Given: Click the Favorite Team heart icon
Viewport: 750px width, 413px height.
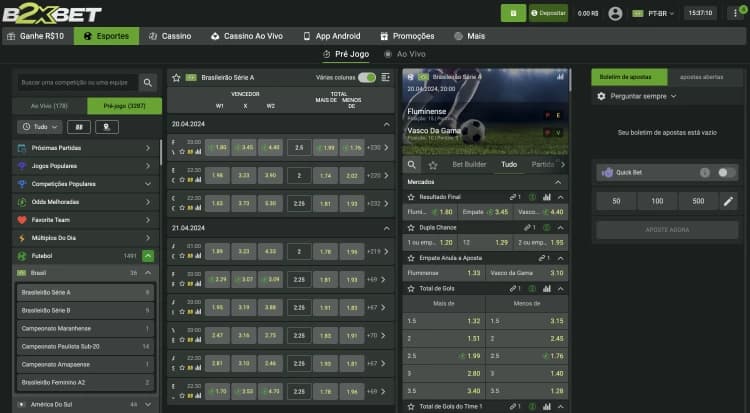Looking at the screenshot, I should [22, 220].
